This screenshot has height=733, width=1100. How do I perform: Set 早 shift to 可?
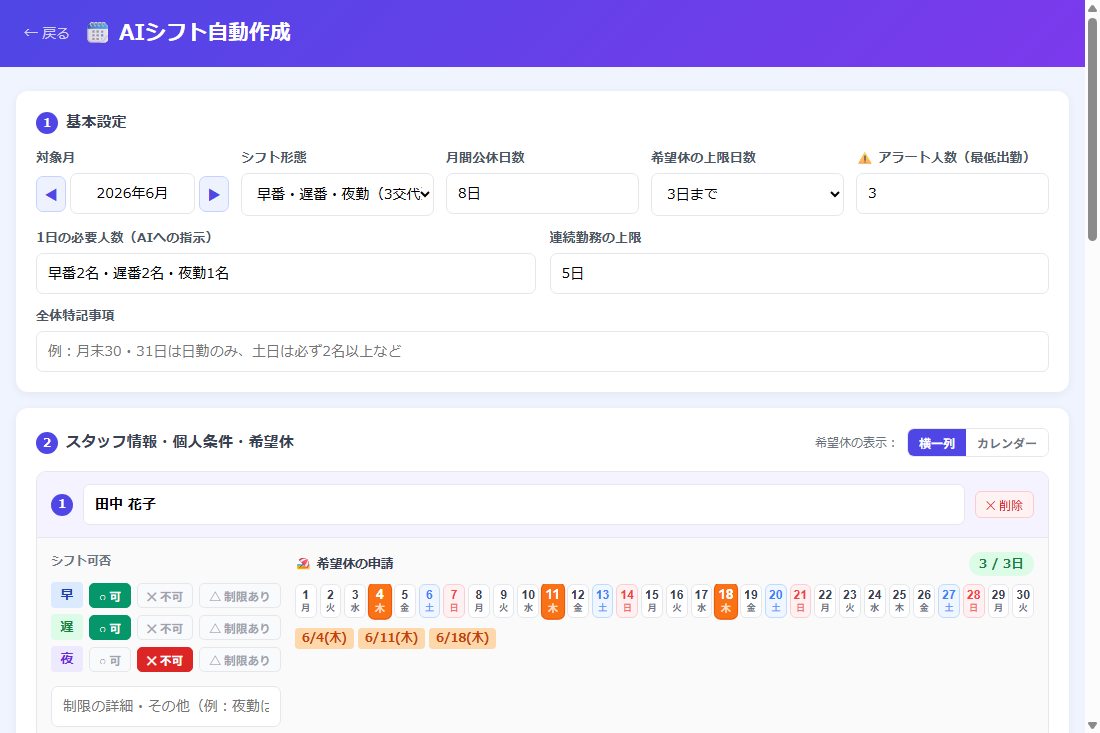109,596
